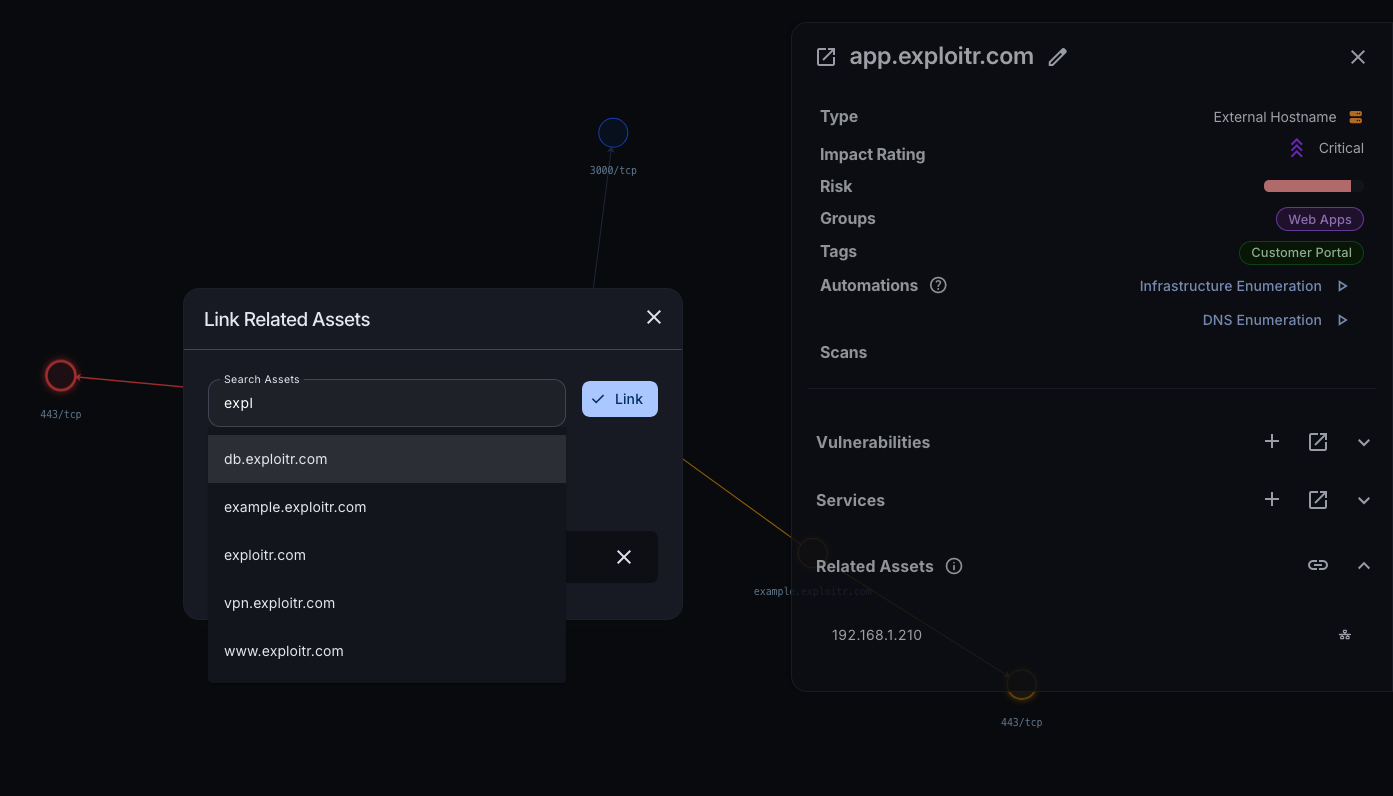Remove the linked asset with X icon
The width and height of the screenshot is (1393, 796).
[624, 557]
